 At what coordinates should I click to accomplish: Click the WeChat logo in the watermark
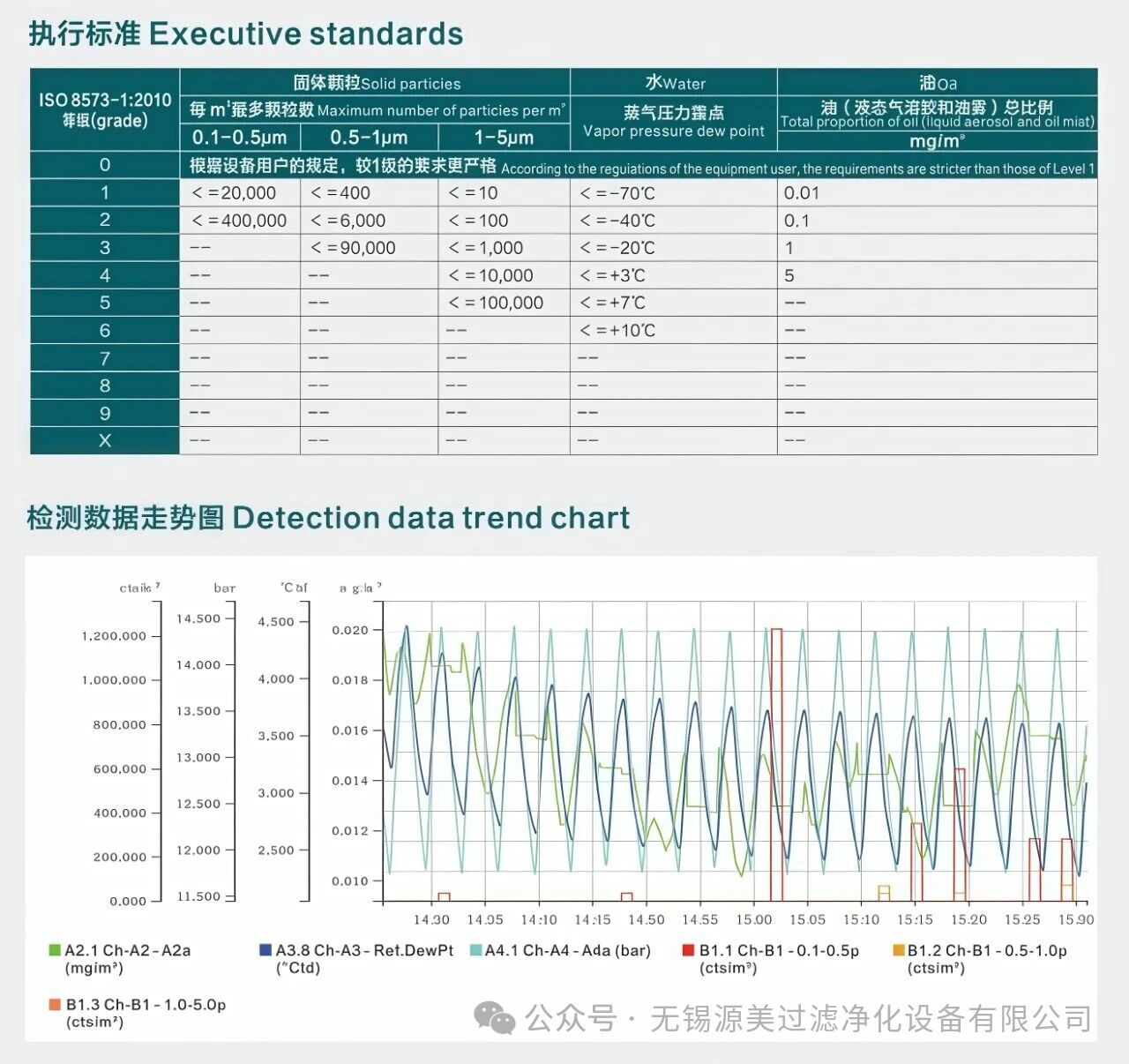tap(495, 1018)
